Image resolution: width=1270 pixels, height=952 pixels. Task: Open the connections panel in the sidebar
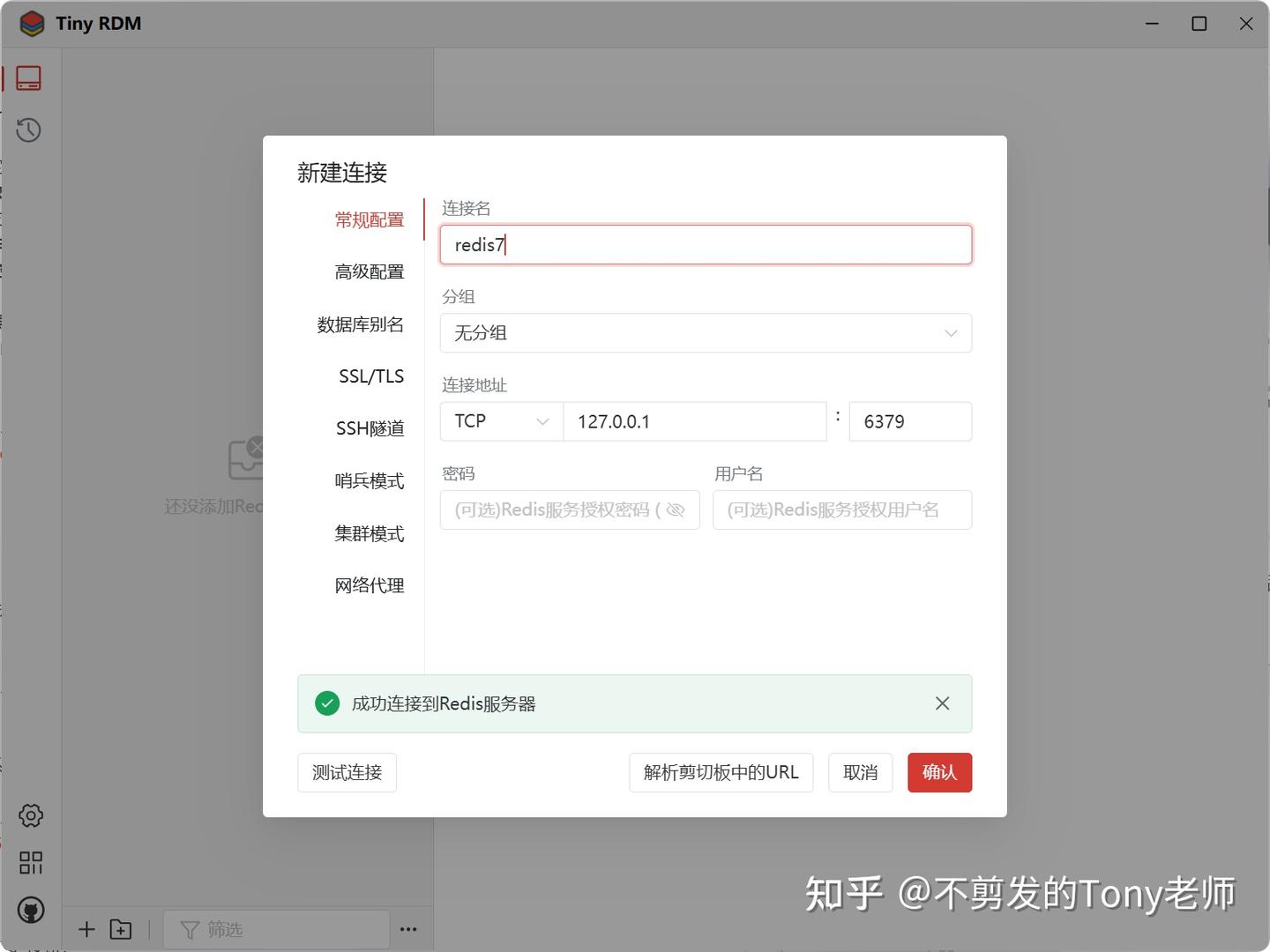(29, 78)
